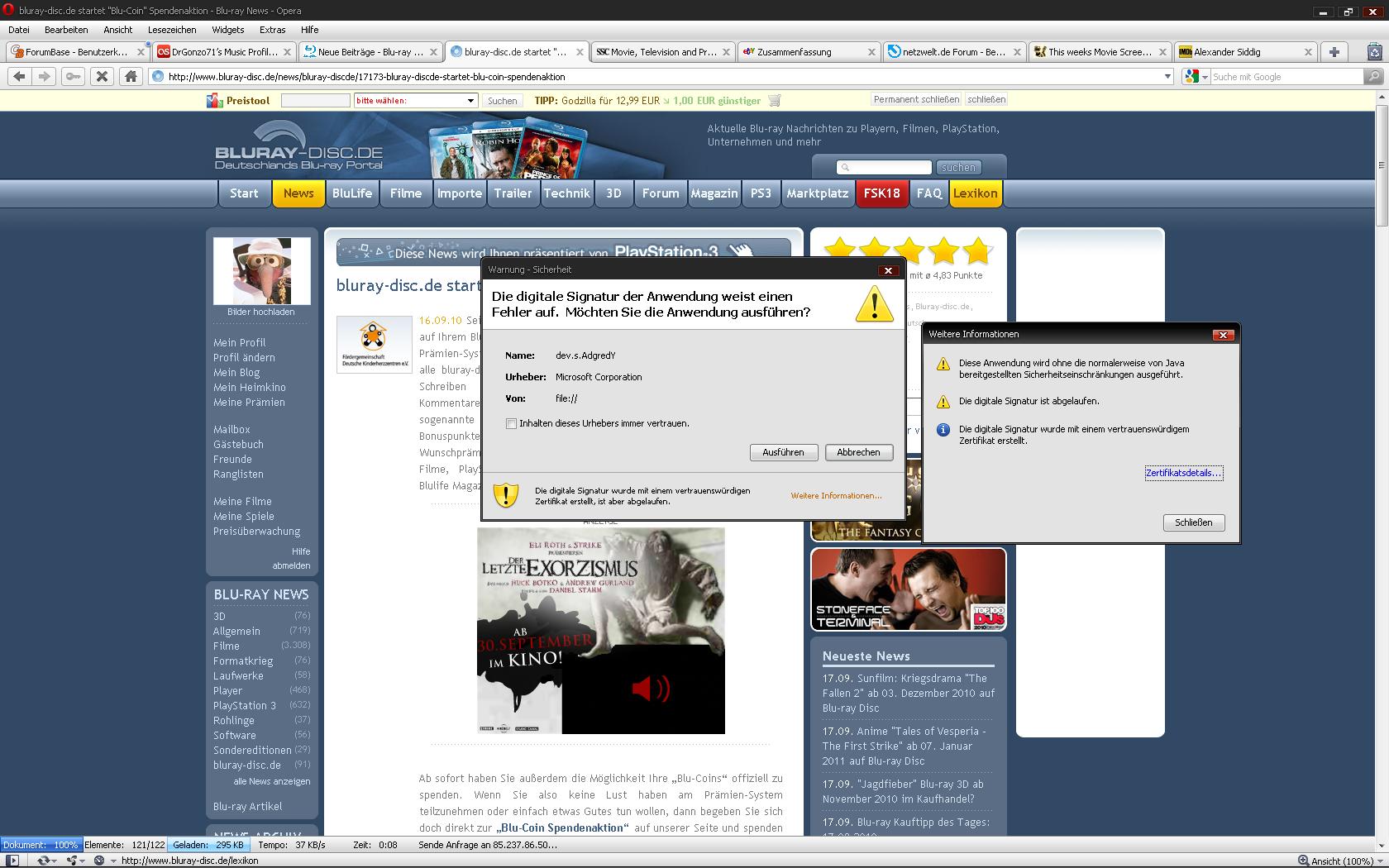Close the Alexander Siddig tab
This screenshot has height=868, width=1389.
coord(1308,51)
